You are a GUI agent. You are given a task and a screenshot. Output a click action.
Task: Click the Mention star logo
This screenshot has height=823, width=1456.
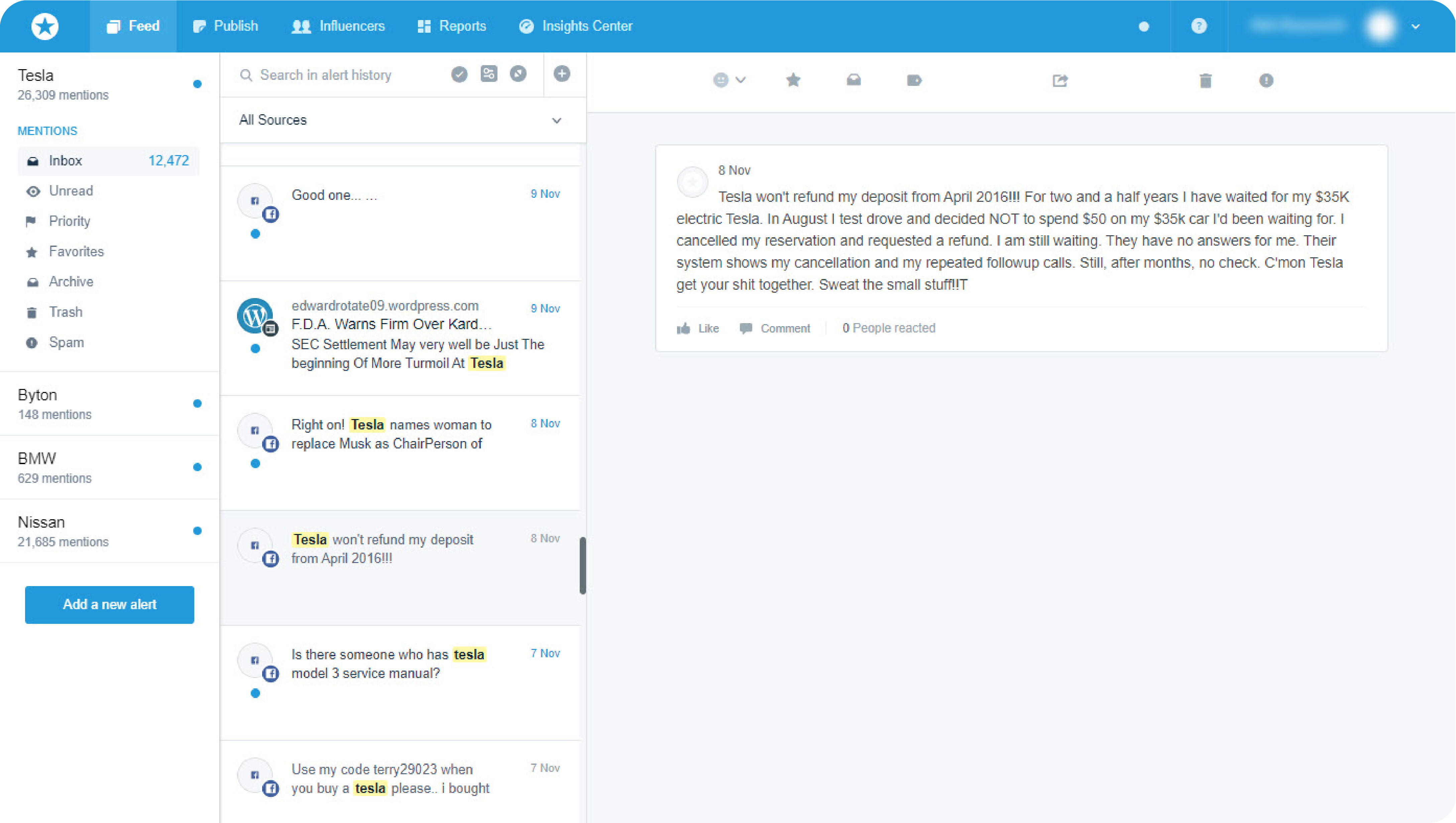[x=45, y=26]
